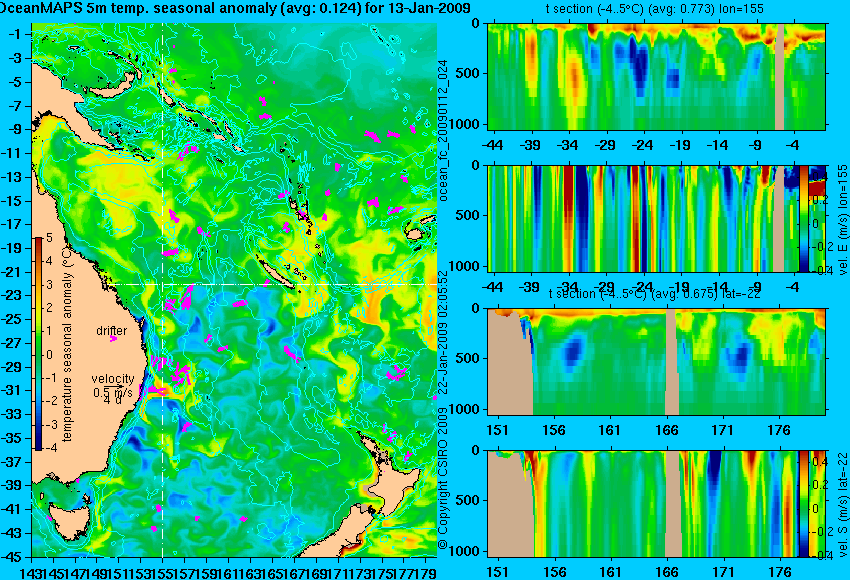Click the 'vel. S' color bar beside the south velocity section
This screenshot has width=850, height=580.
[804, 503]
